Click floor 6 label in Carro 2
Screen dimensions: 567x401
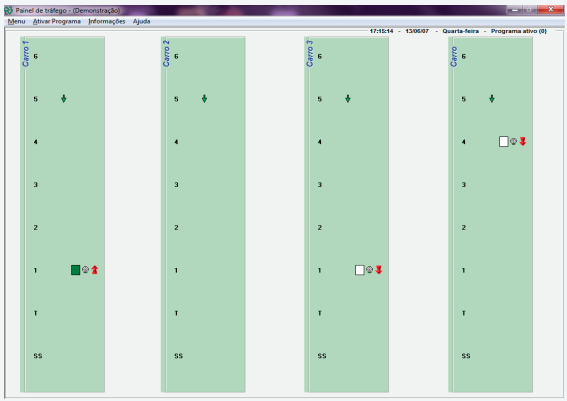(176, 56)
